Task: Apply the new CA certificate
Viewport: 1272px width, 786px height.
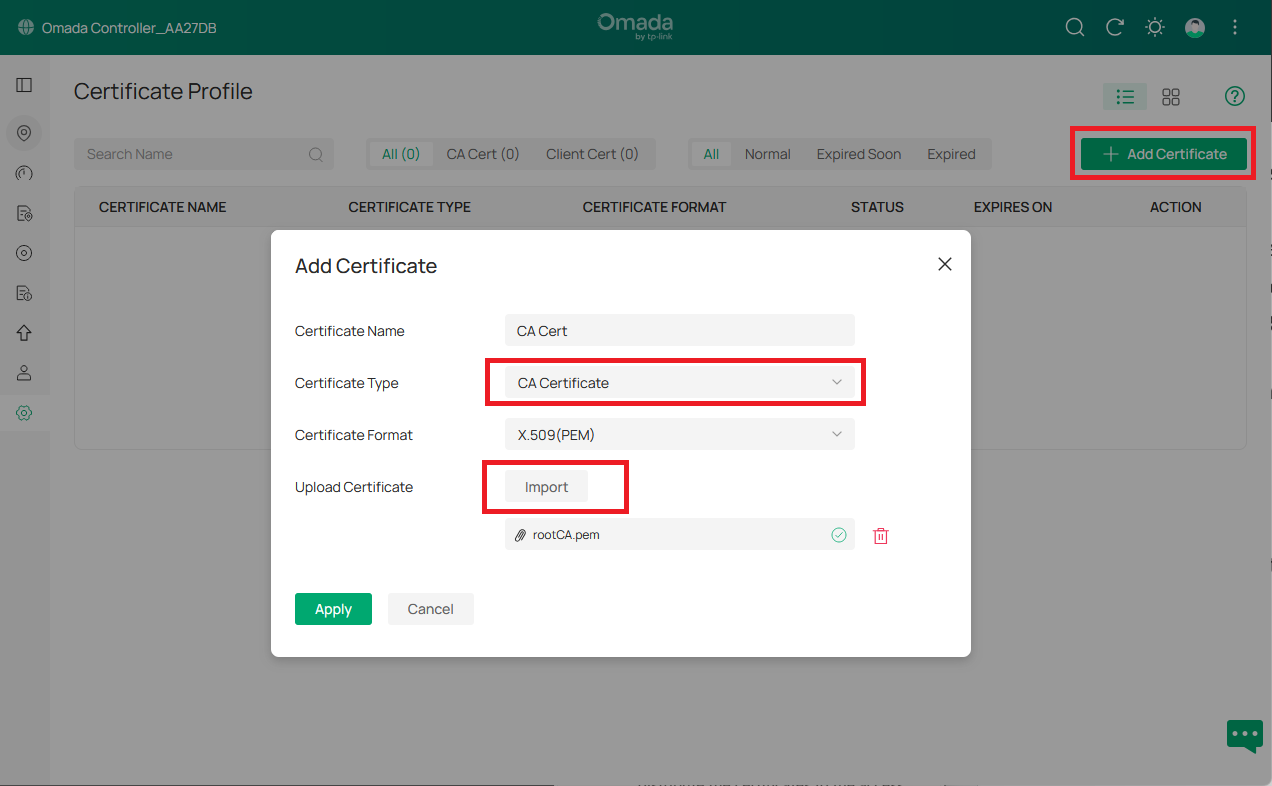Action: click(333, 608)
